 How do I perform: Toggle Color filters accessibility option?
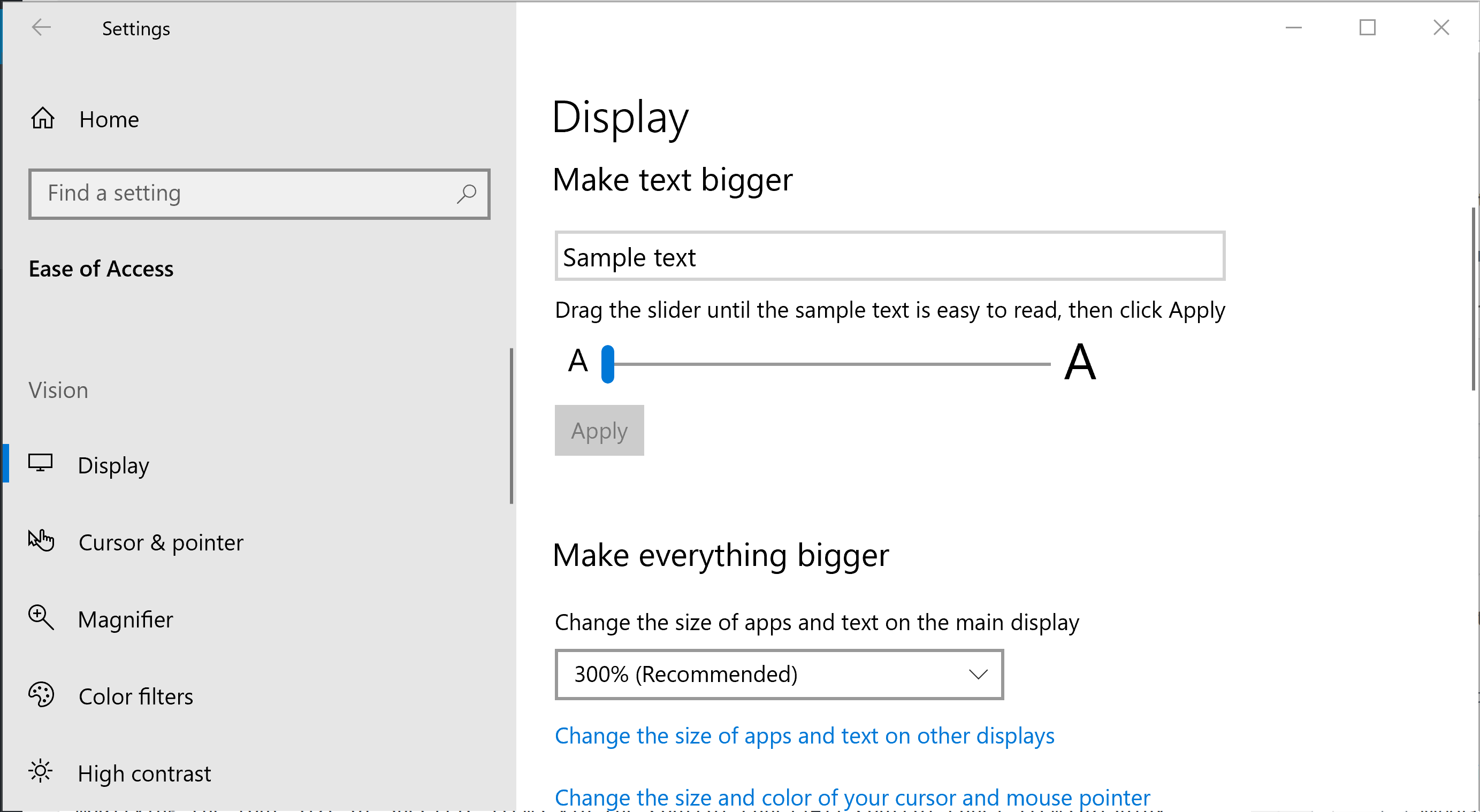pos(137,696)
